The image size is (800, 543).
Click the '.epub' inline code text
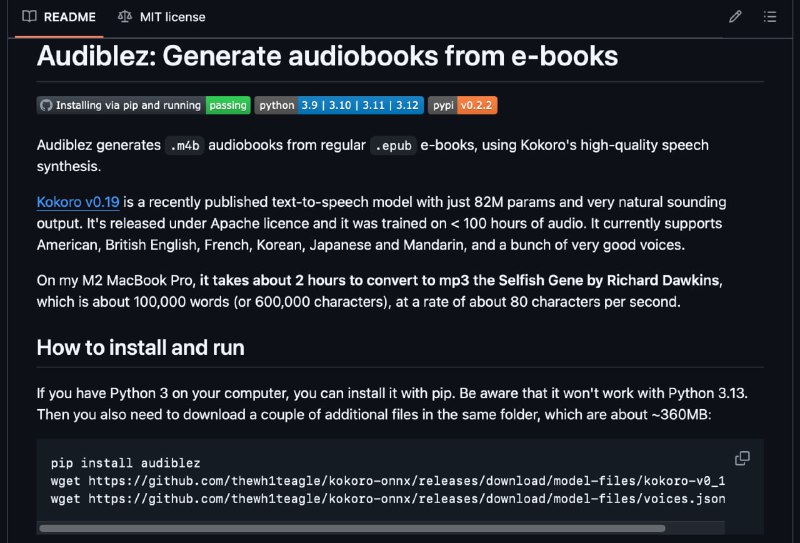[x=393, y=145]
